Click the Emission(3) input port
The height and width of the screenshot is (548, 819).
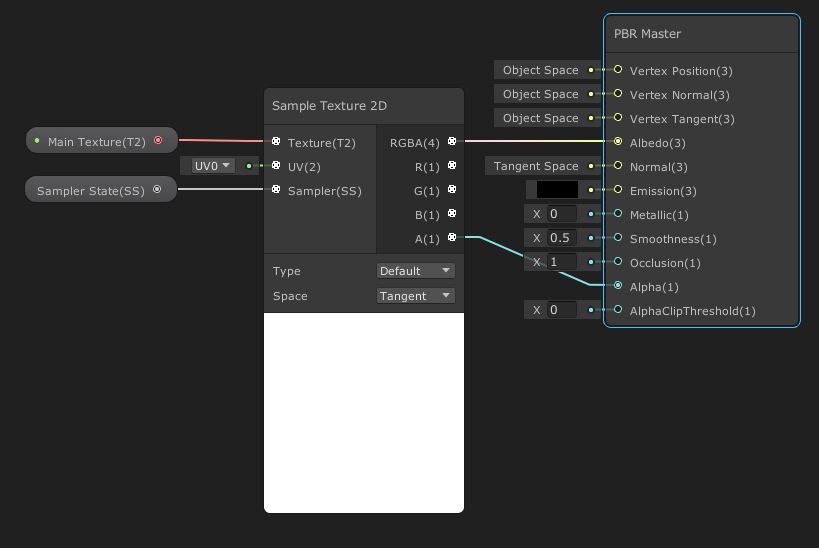[618, 189]
